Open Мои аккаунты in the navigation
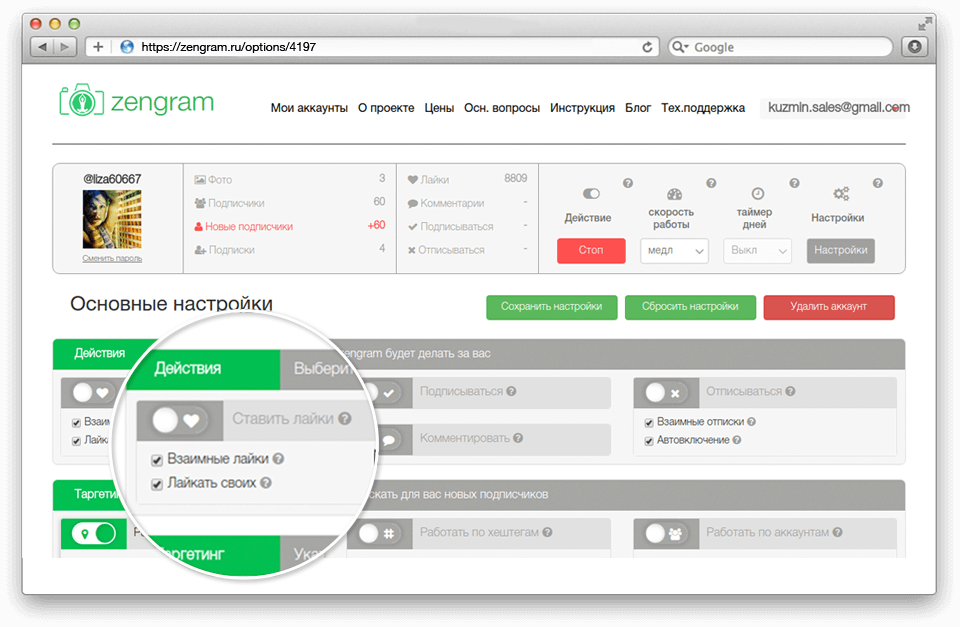This screenshot has width=960, height=627. [x=309, y=108]
